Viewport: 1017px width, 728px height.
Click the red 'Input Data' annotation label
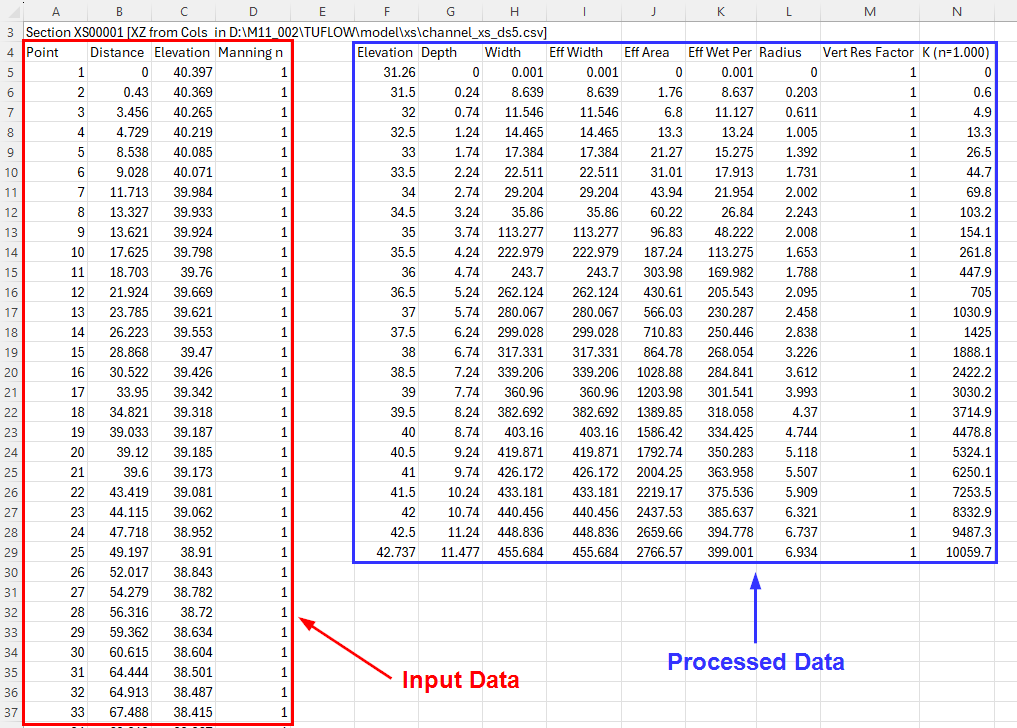pyautogui.click(x=460, y=681)
